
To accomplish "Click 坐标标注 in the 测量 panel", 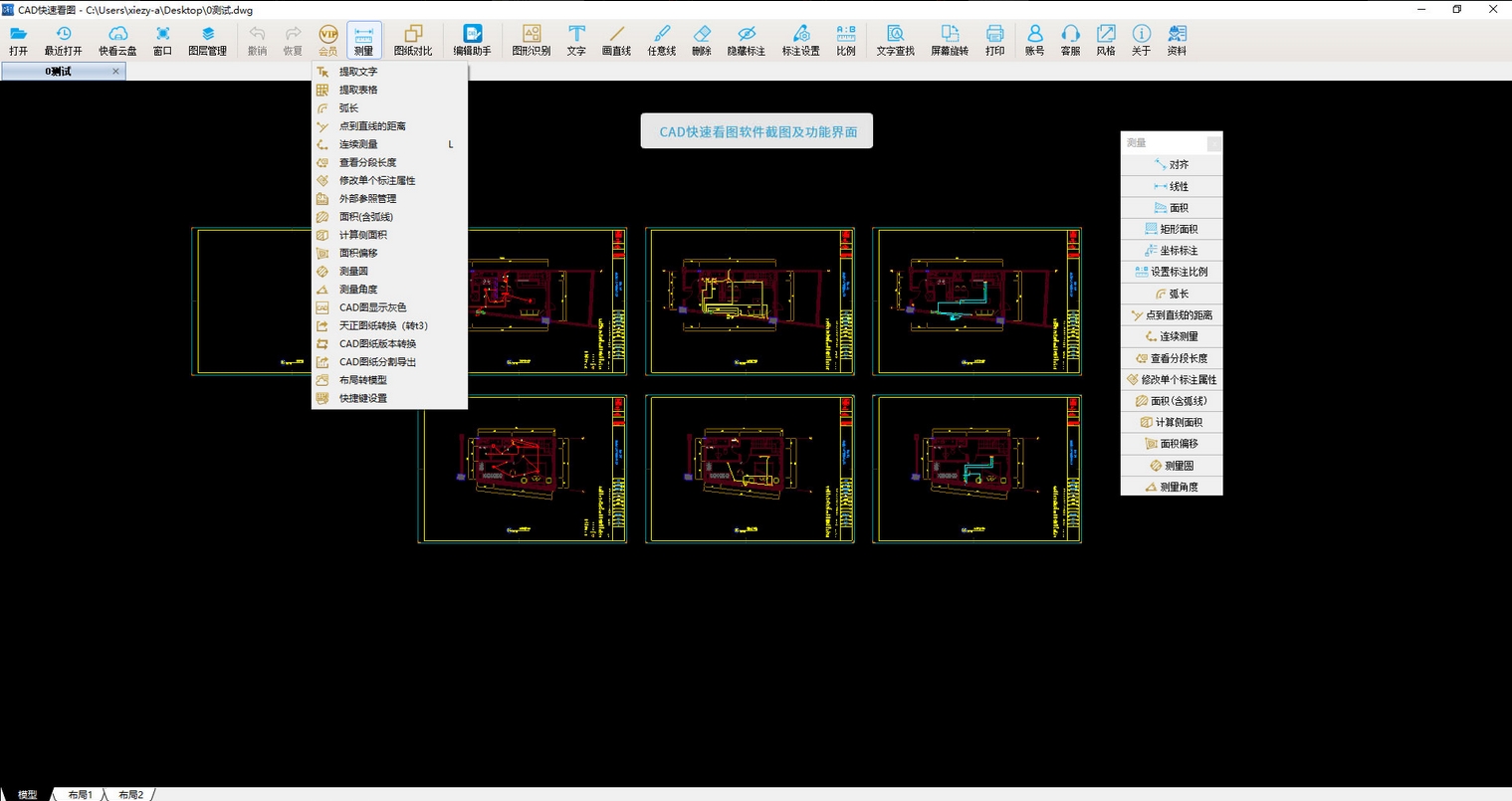I will (1172, 250).
